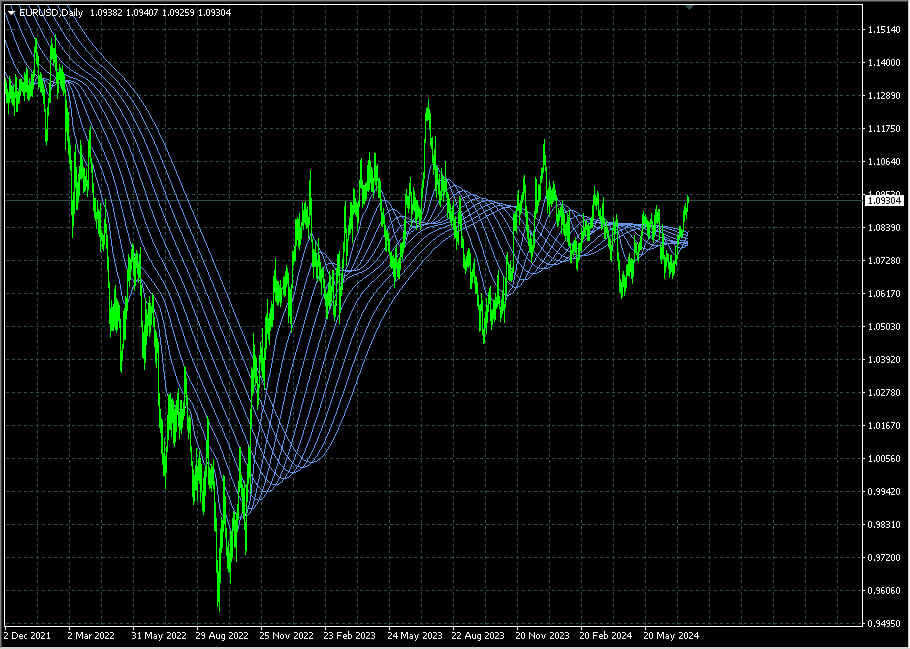Click the 1.09259 low value in header
Image resolution: width=910 pixels, height=649 pixels.
178,13
